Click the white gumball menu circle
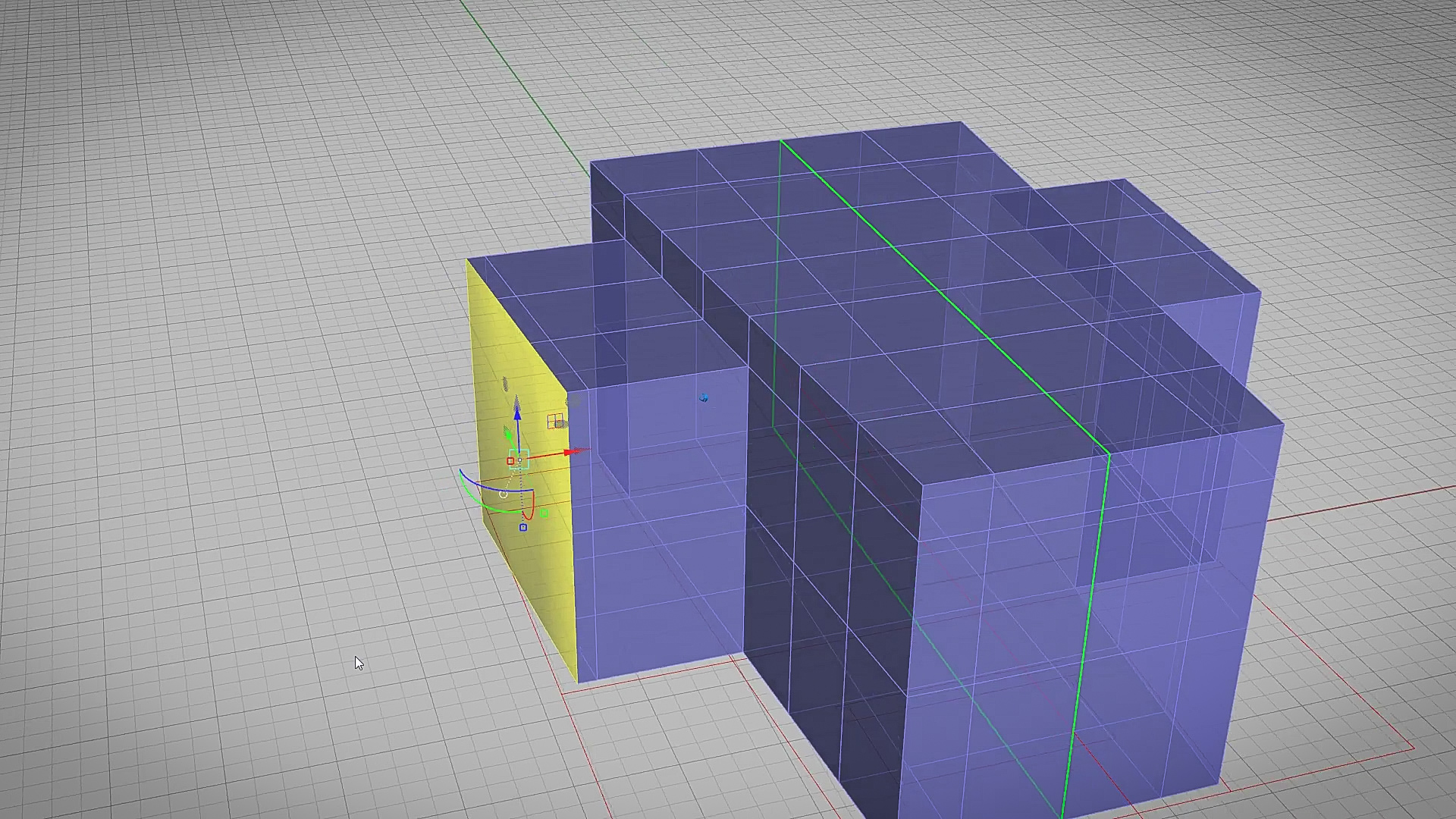 504,494
